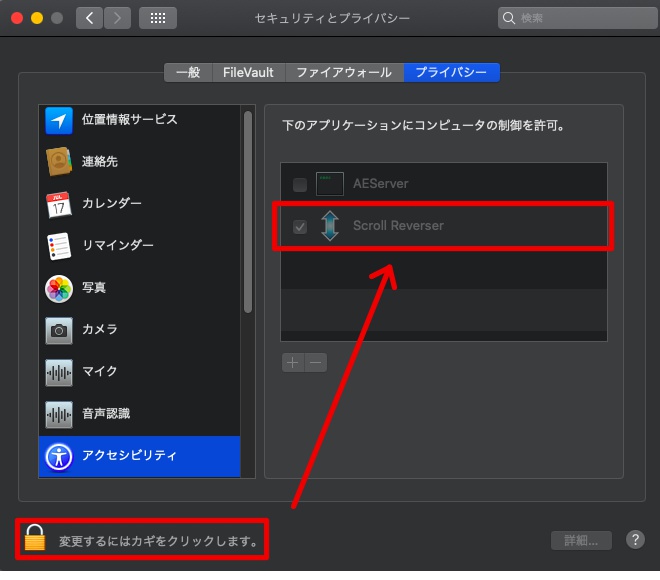The width and height of the screenshot is (660, 580).
Task: Click the 詳細... button
Action: (x=581, y=540)
